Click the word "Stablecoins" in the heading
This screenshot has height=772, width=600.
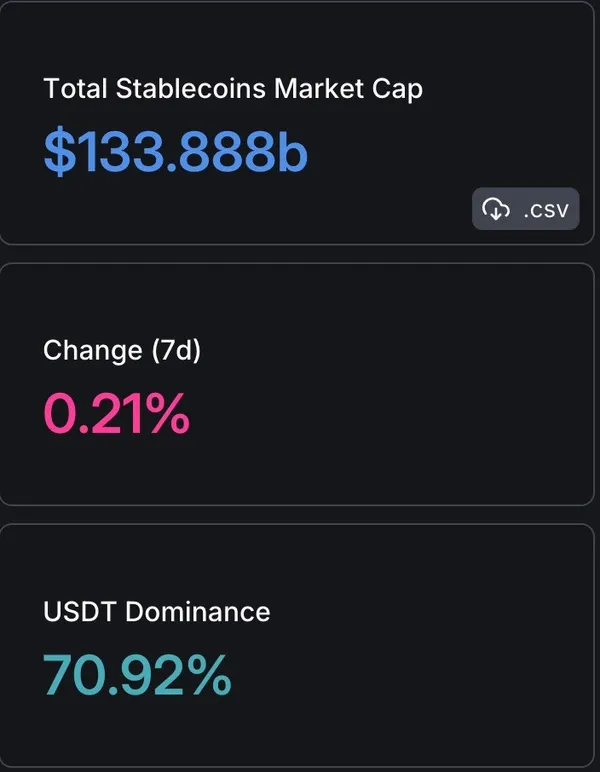(x=191, y=88)
